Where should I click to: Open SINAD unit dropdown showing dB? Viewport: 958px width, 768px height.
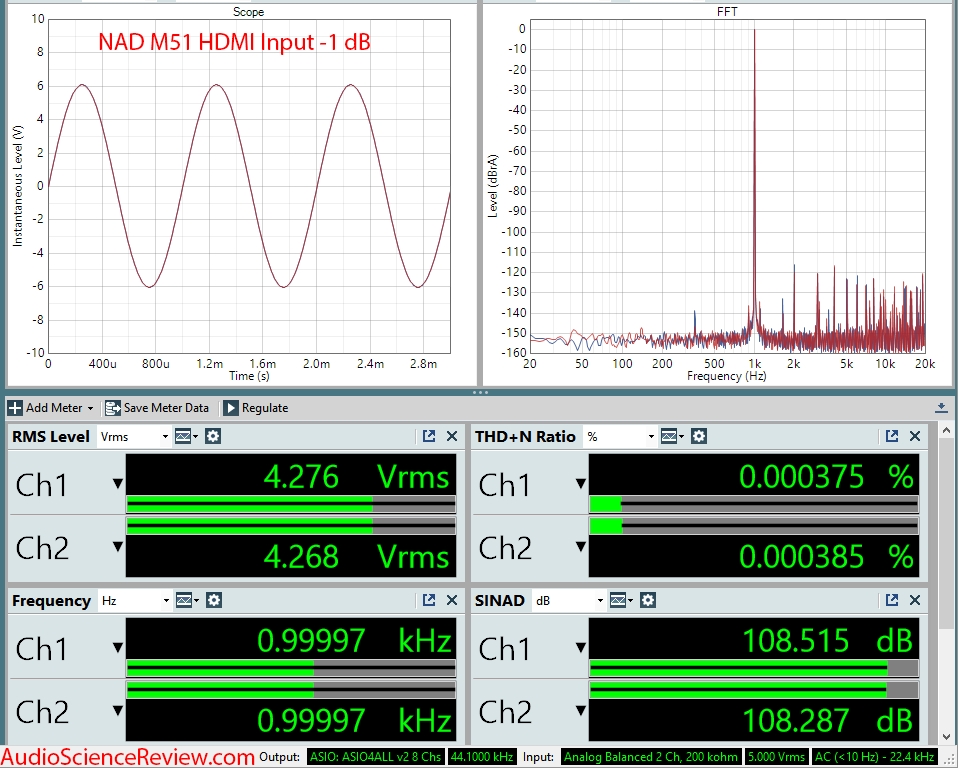pos(568,601)
